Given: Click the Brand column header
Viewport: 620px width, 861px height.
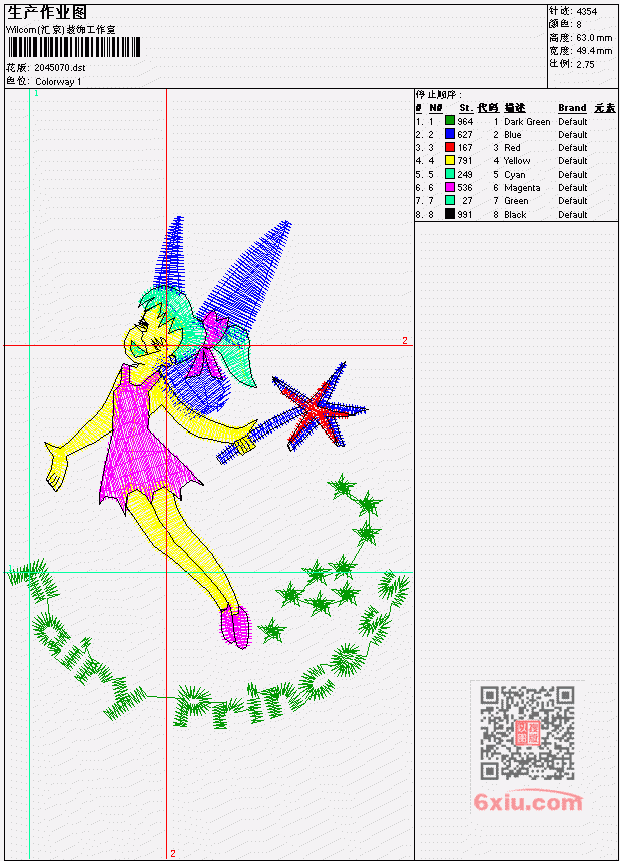Looking at the screenshot, I should point(572,108).
